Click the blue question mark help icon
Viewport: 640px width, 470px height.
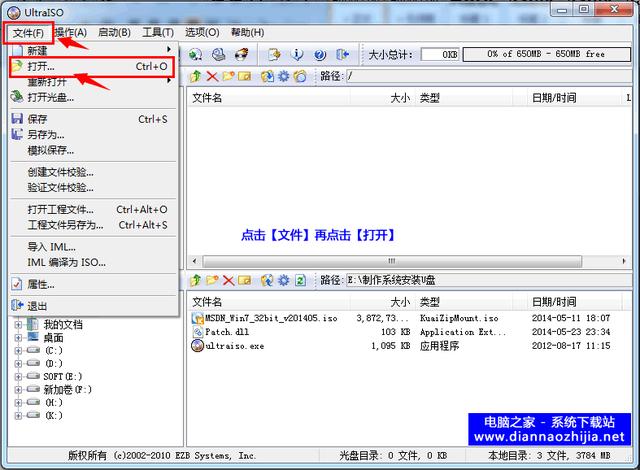(320, 54)
